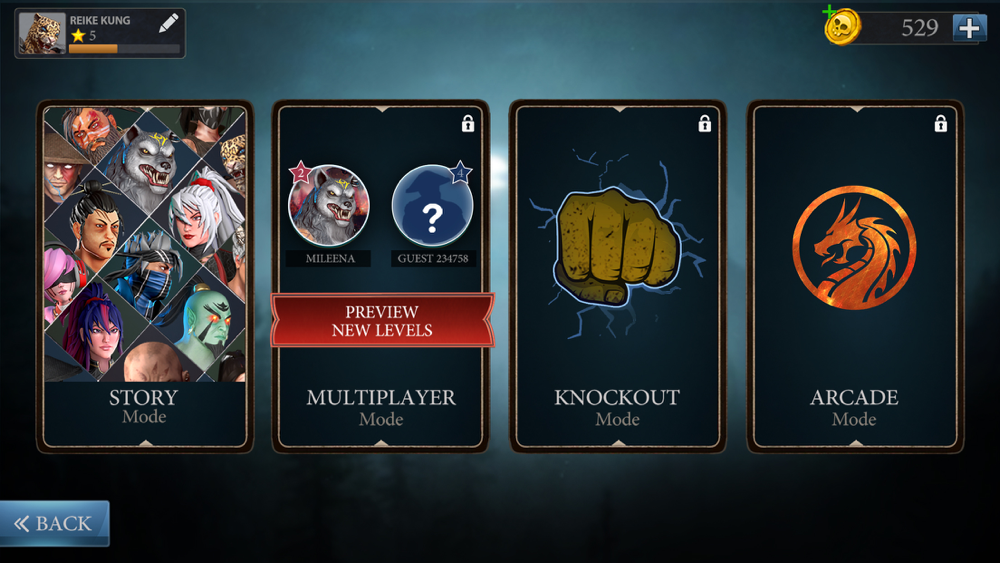Click the lock icon on Multiplayer card
The height and width of the screenshot is (563, 1000).
468,123
